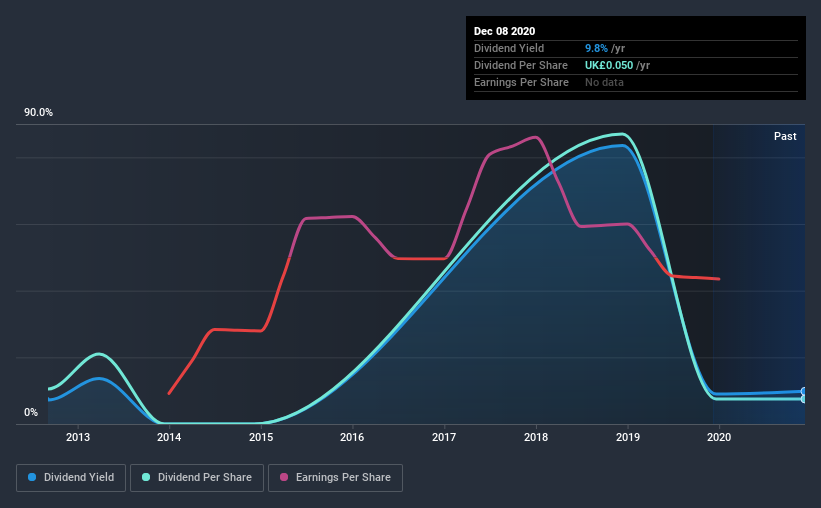
Task: Toggle the Dividend Yield legend button
Action: [71, 478]
